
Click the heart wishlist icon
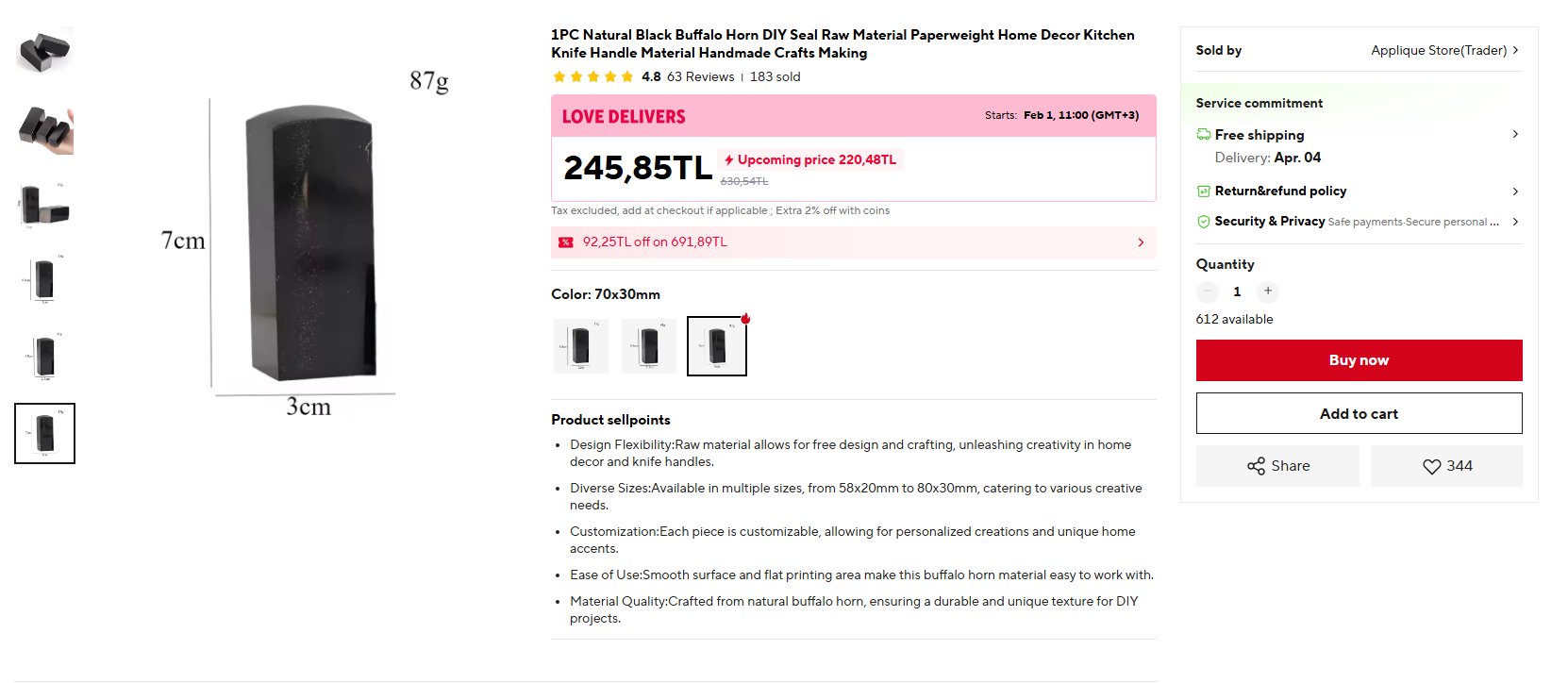pyautogui.click(x=1431, y=466)
